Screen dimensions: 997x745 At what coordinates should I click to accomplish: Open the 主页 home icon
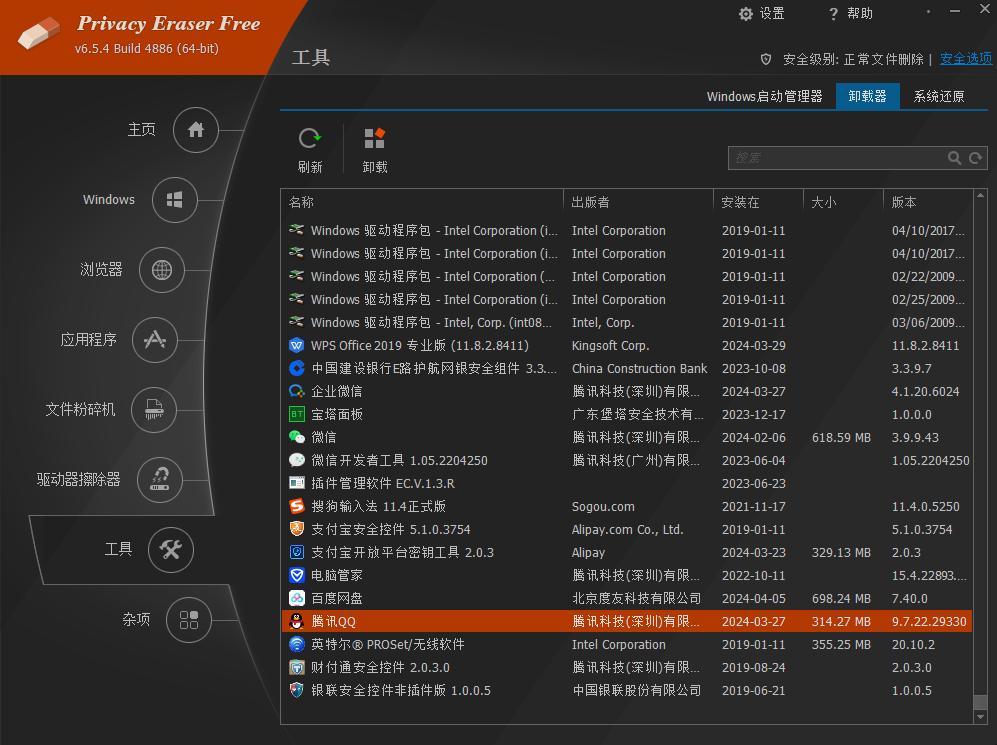pyautogui.click(x=196, y=130)
